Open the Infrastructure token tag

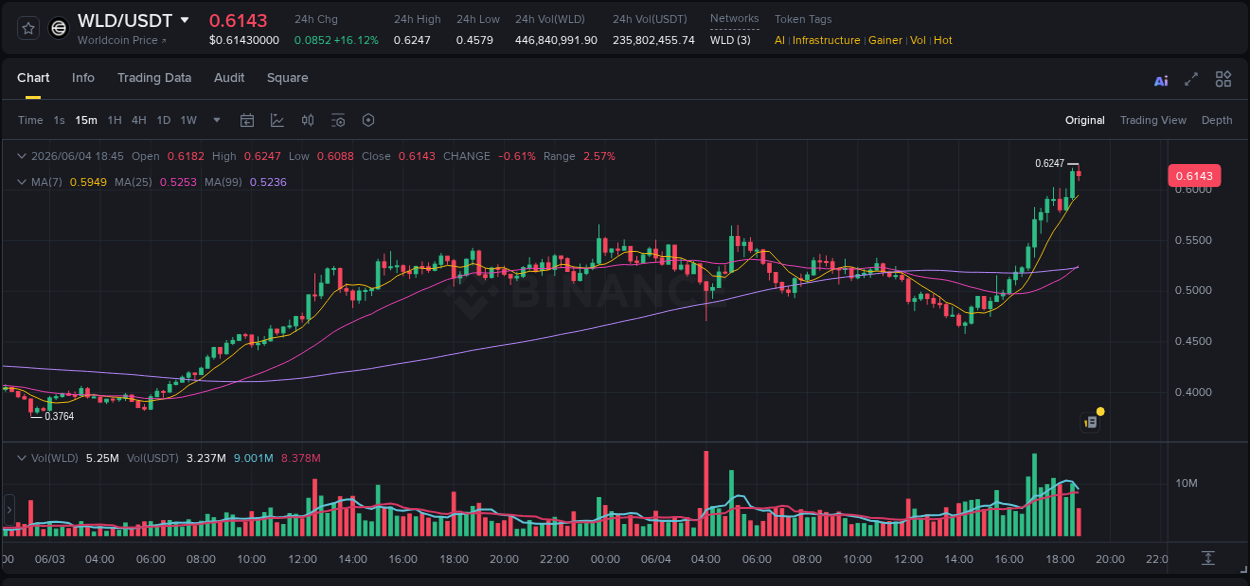click(x=826, y=40)
